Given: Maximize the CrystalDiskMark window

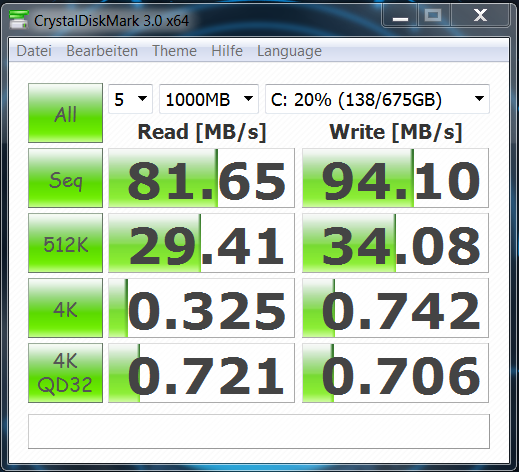Looking at the screenshot, I should 433,16.
